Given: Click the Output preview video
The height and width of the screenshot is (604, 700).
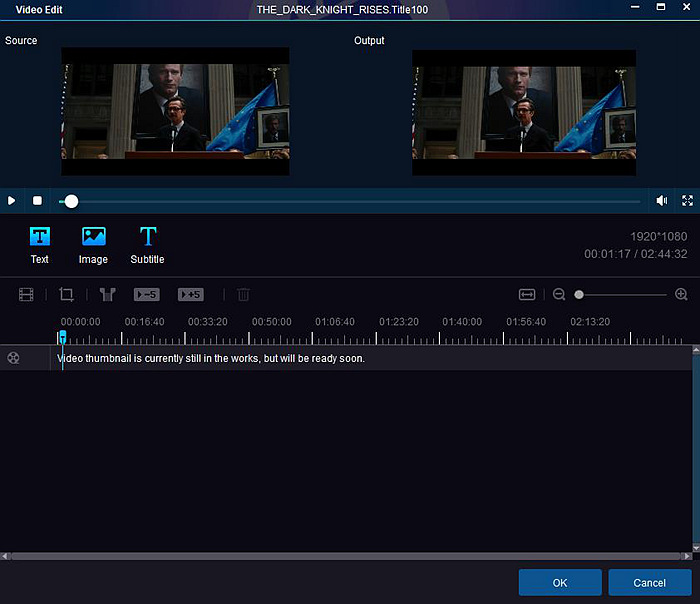Looking at the screenshot, I should 524,112.
